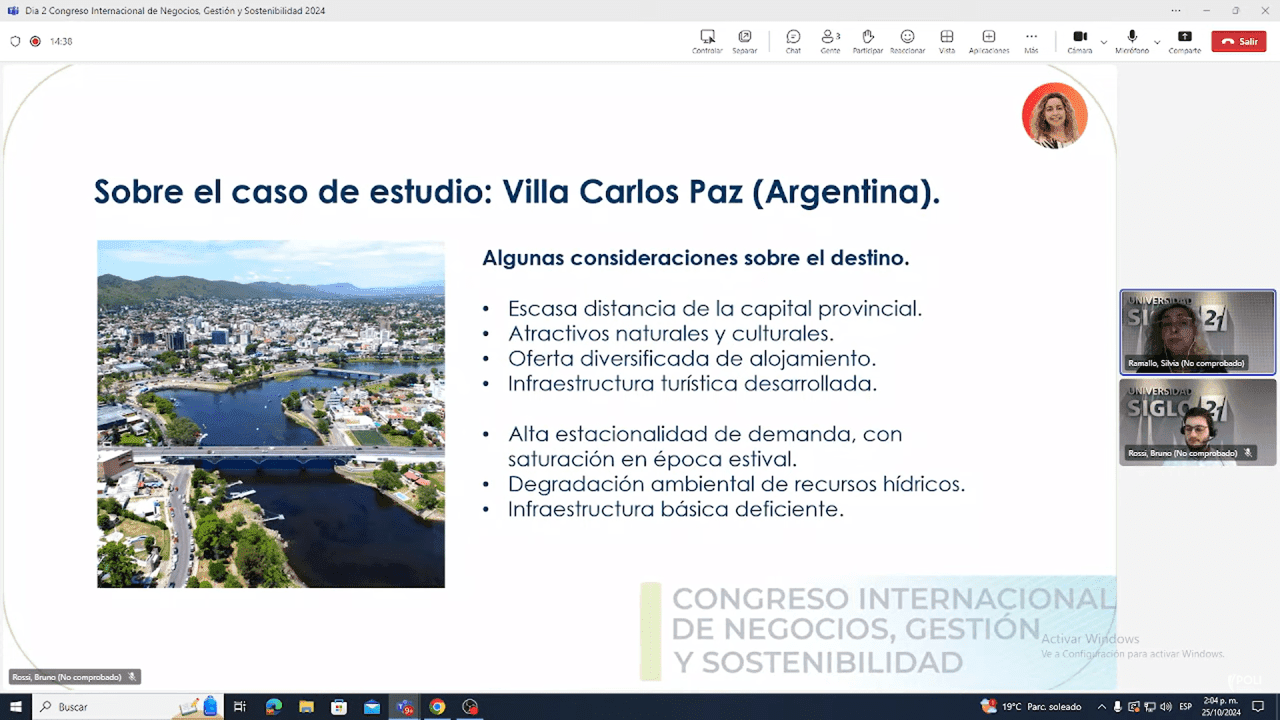Image resolution: width=1280 pixels, height=720 pixels.
Task: Toggle the Micrófono mute state
Action: tap(1132, 40)
